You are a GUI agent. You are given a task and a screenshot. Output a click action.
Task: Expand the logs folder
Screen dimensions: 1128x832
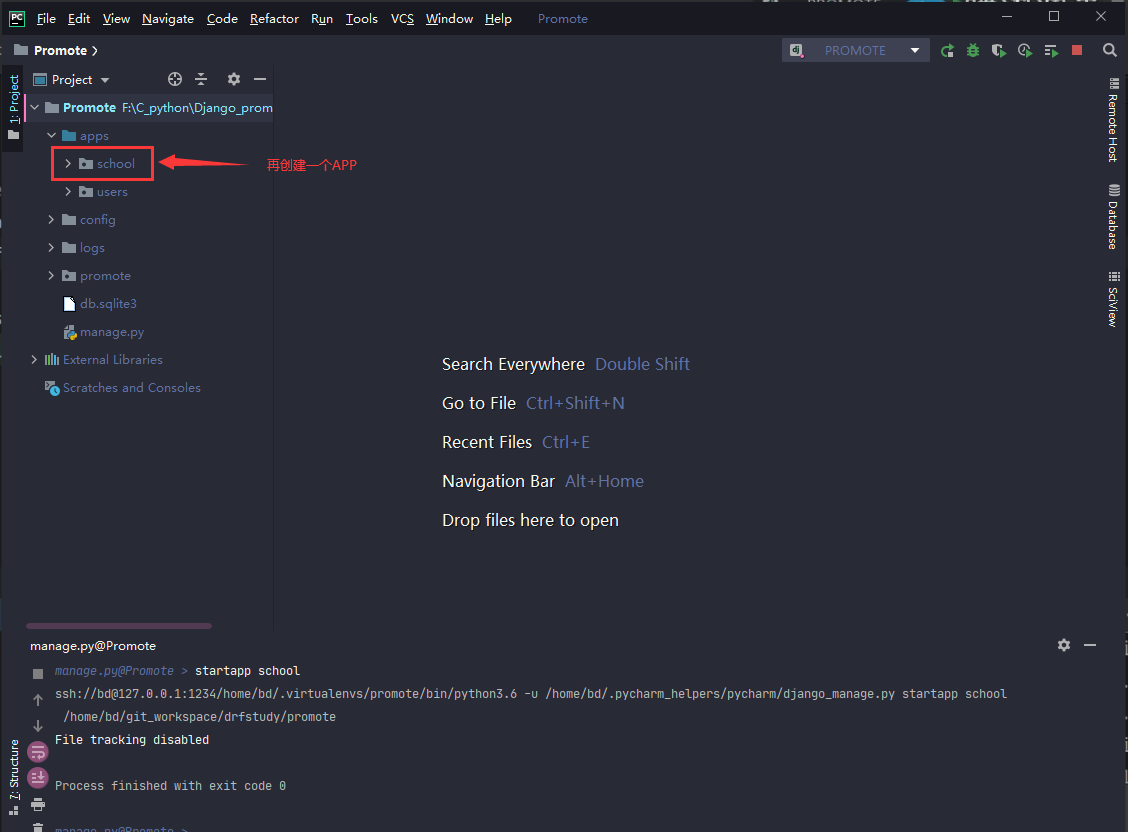(x=51, y=247)
